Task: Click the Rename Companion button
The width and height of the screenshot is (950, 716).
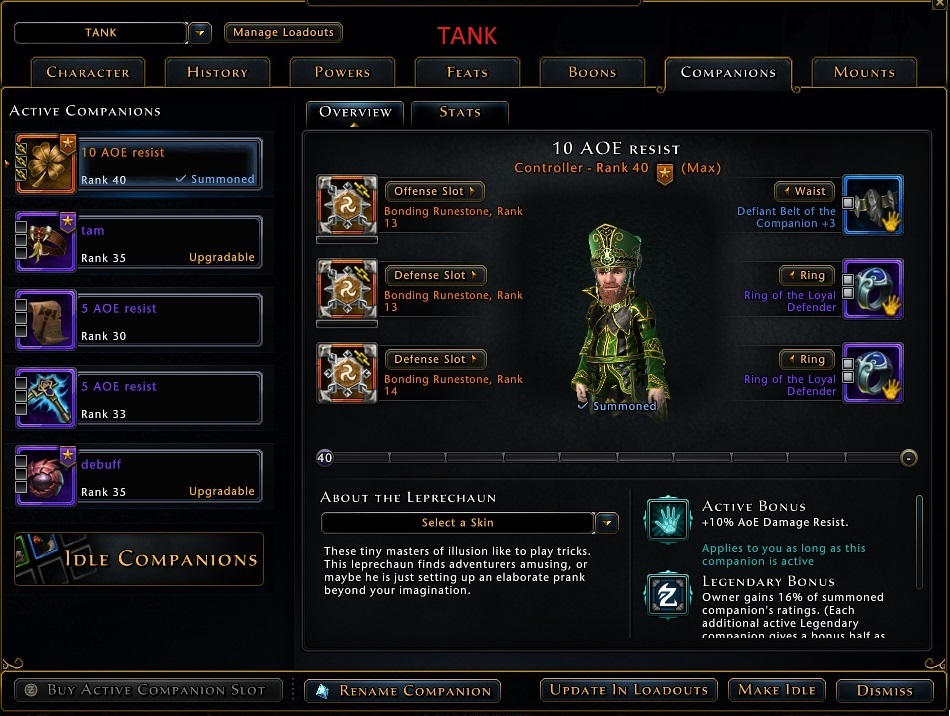Action: pos(402,691)
